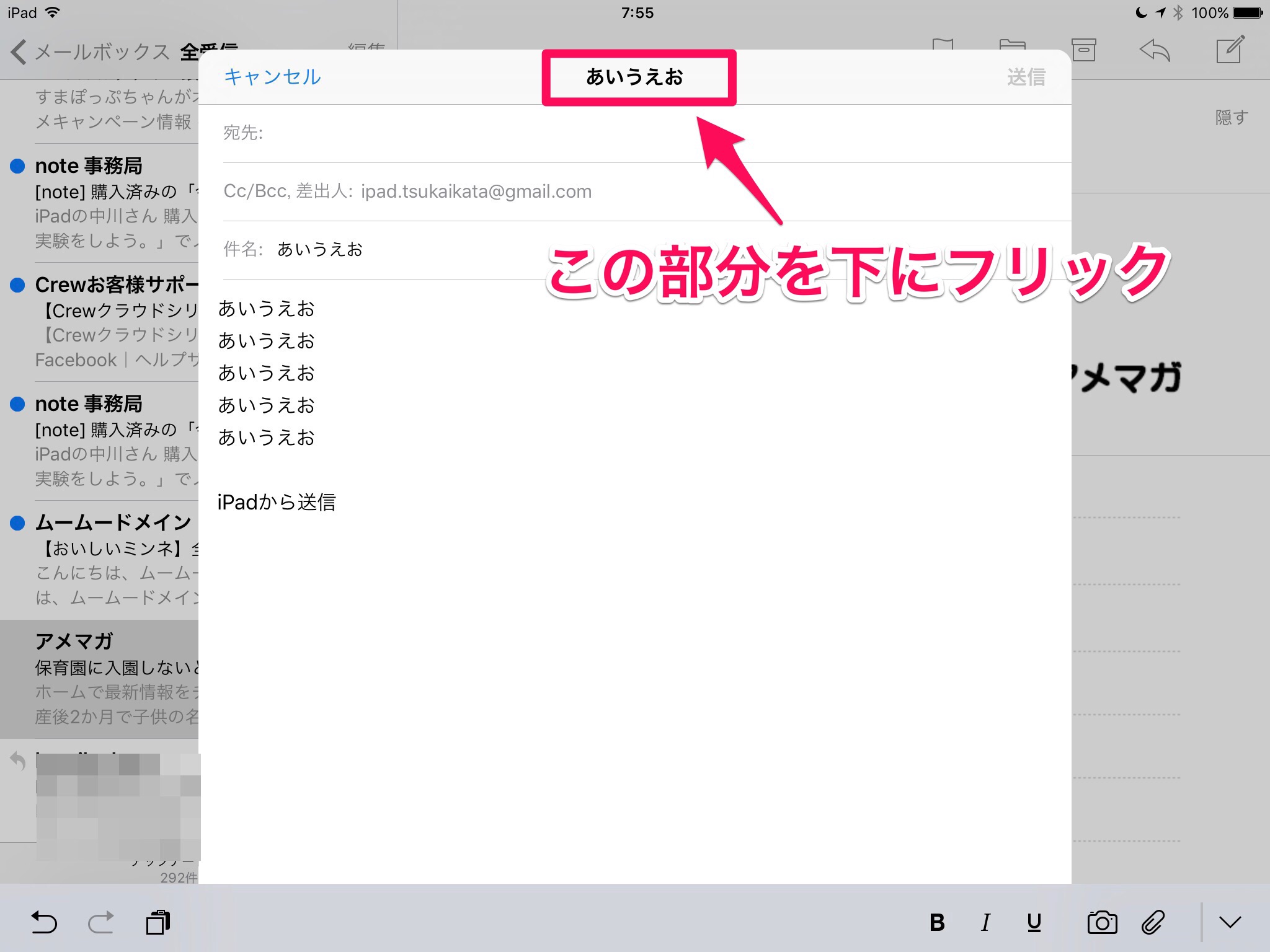1270x952 pixels.
Task: Tap the paste clipboard icon
Action: pyautogui.click(x=158, y=922)
